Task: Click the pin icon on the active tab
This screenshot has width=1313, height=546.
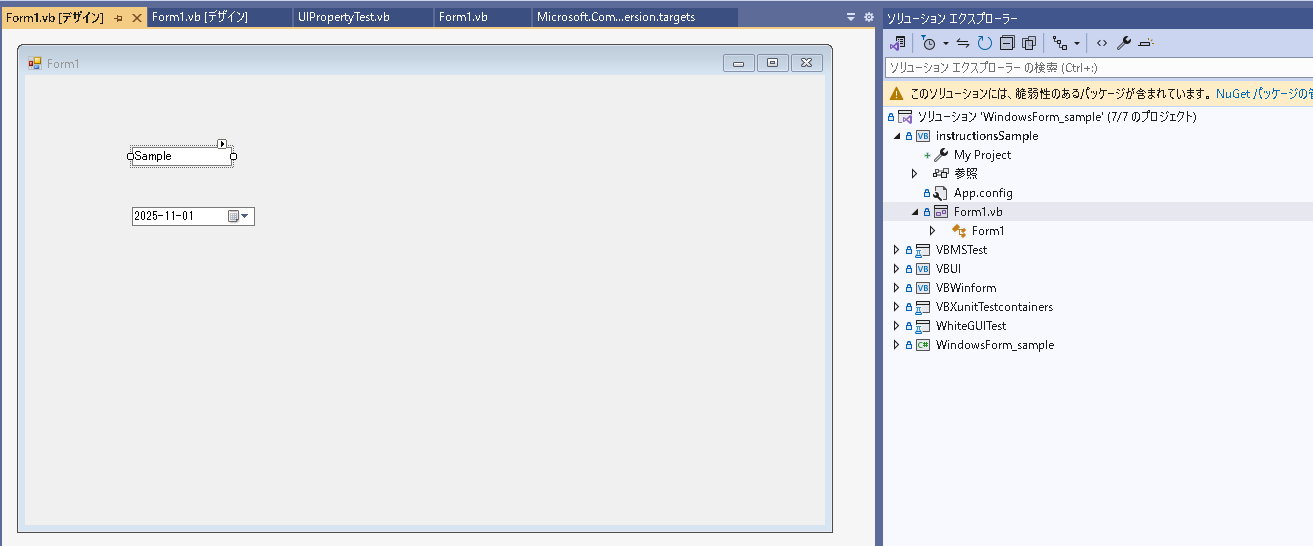Action: click(118, 18)
